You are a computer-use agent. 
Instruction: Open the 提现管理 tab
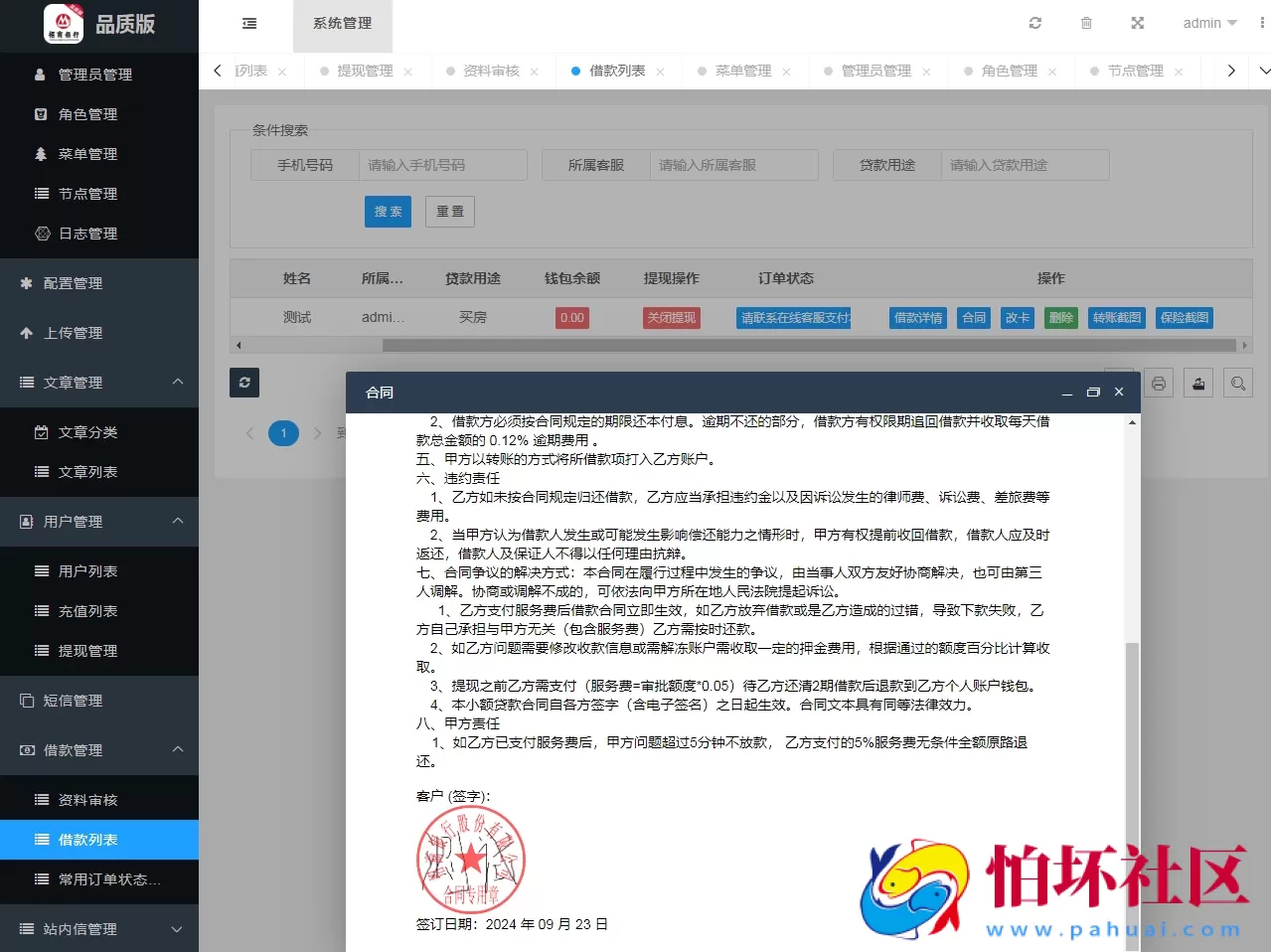367,71
